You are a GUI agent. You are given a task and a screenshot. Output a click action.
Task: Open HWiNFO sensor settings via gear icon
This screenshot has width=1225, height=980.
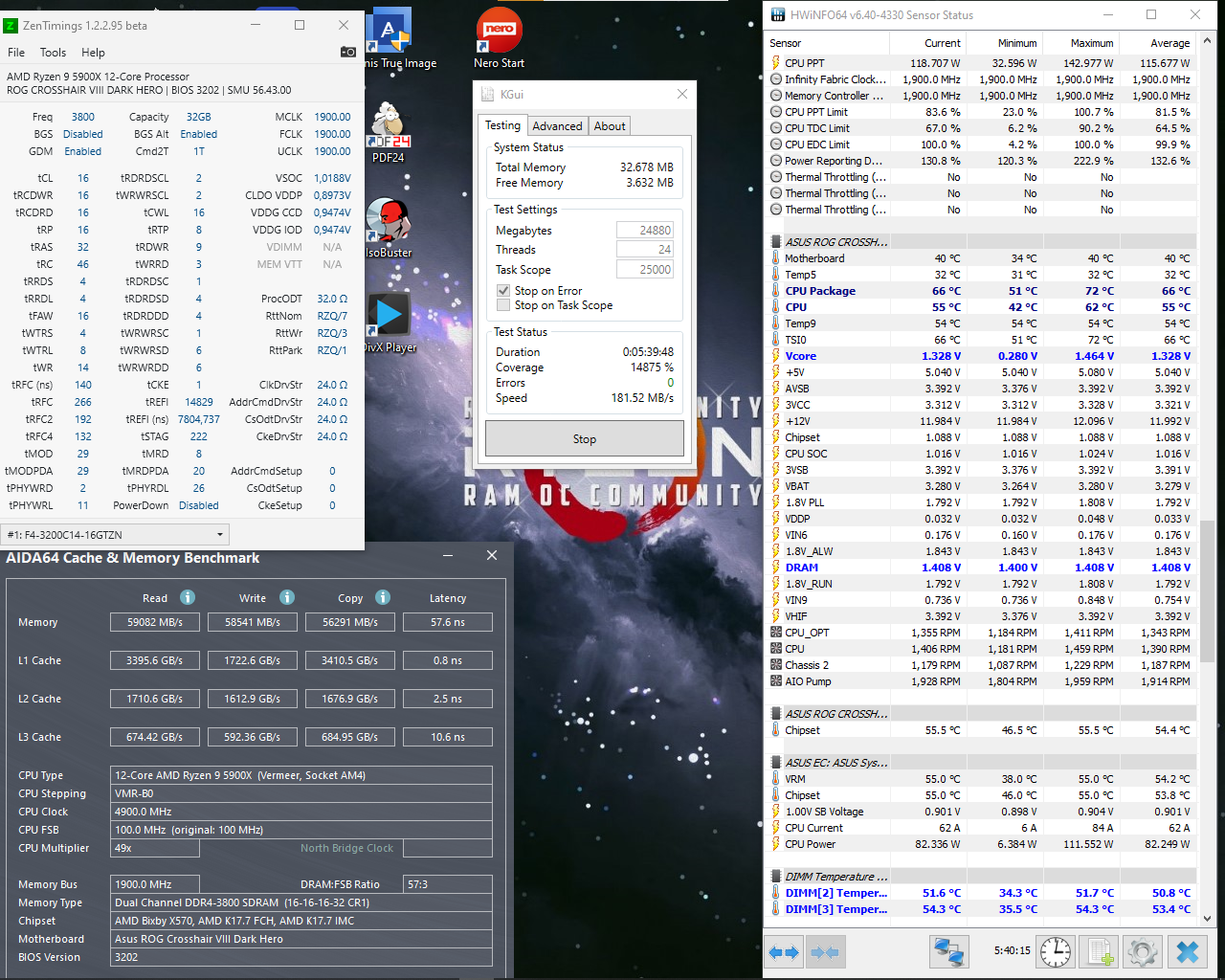point(1143,951)
